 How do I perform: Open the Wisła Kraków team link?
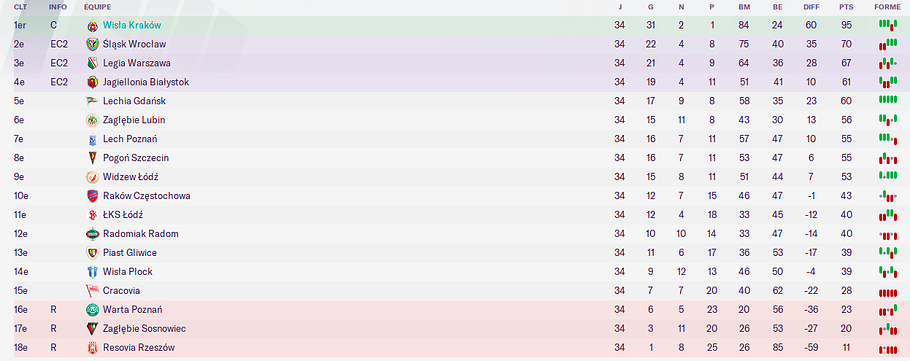tap(132, 26)
